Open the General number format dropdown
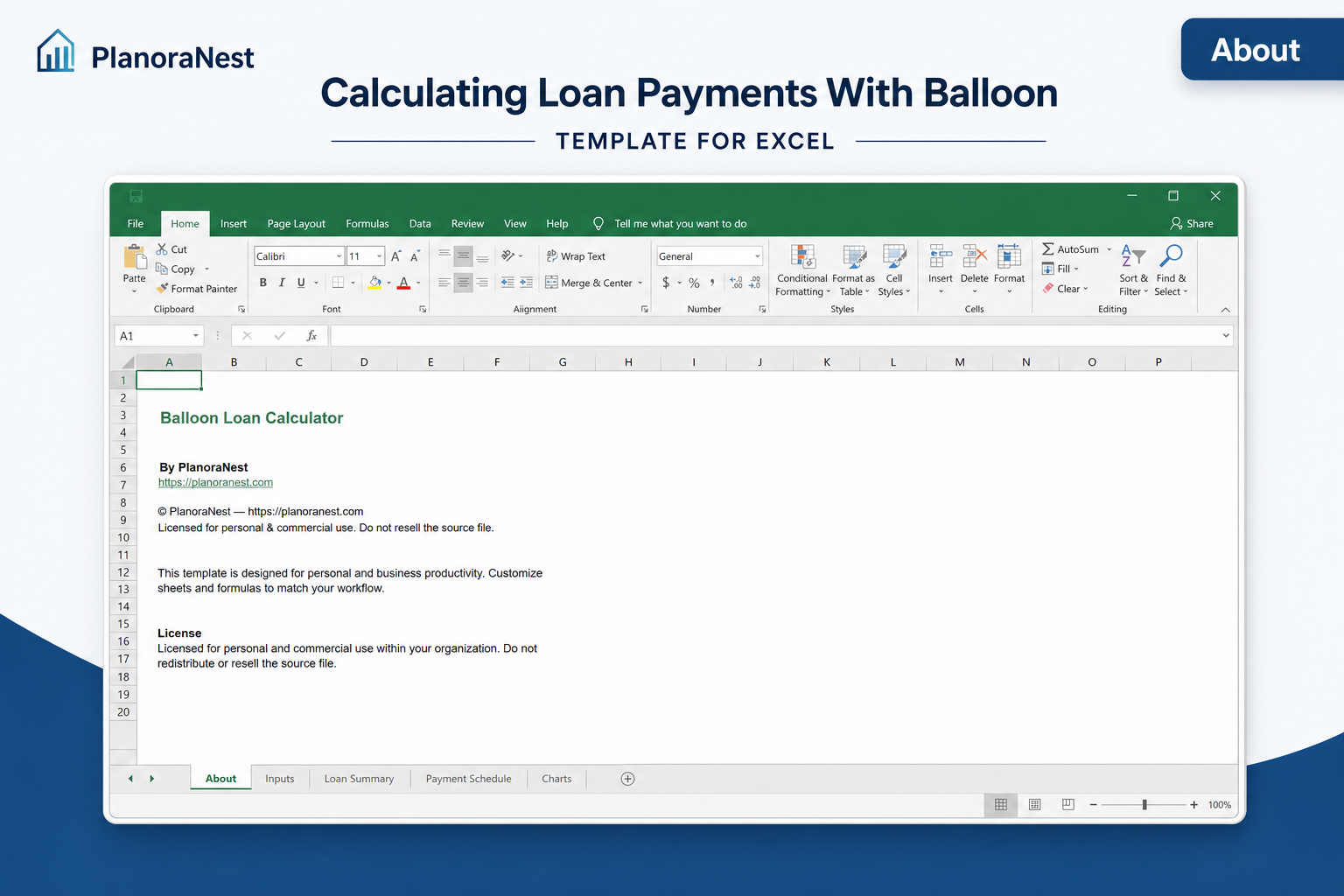Viewport: 1344px width, 896px height. [x=757, y=256]
